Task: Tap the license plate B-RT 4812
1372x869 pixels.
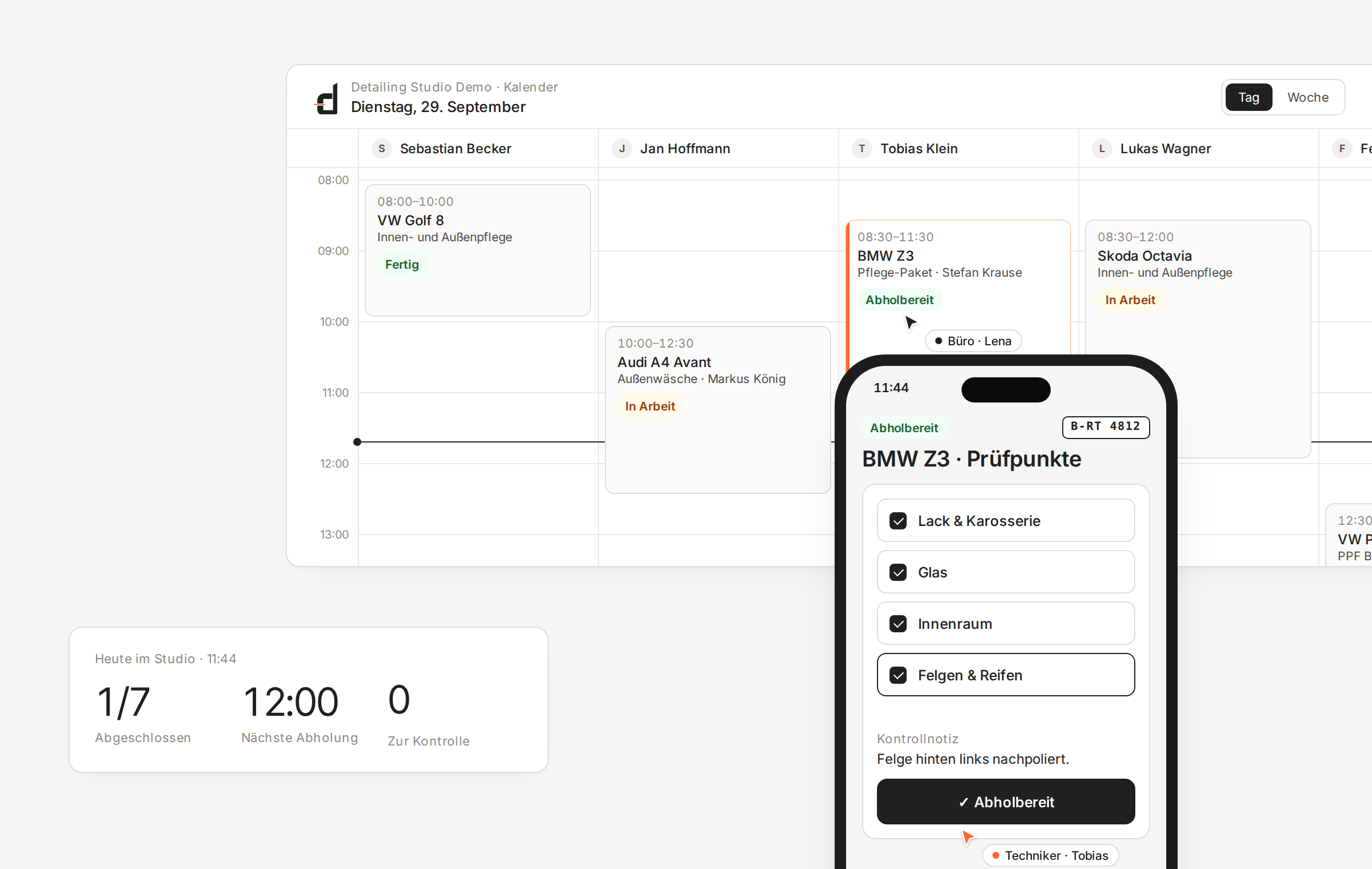Action: [x=1106, y=427]
